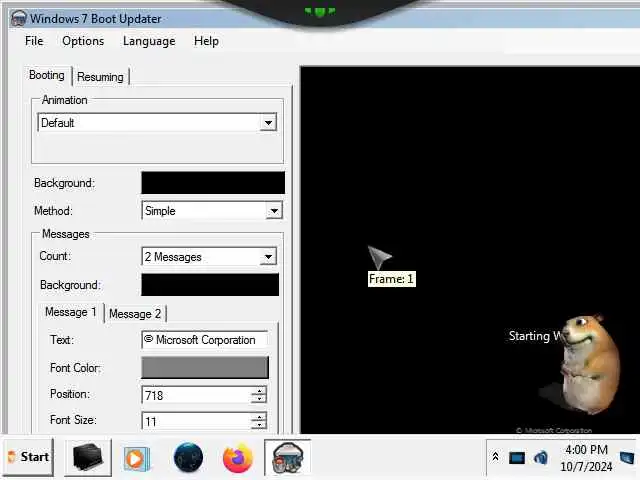Pick the main Background color swatch
The image size is (640, 480).
coord(213,183)
